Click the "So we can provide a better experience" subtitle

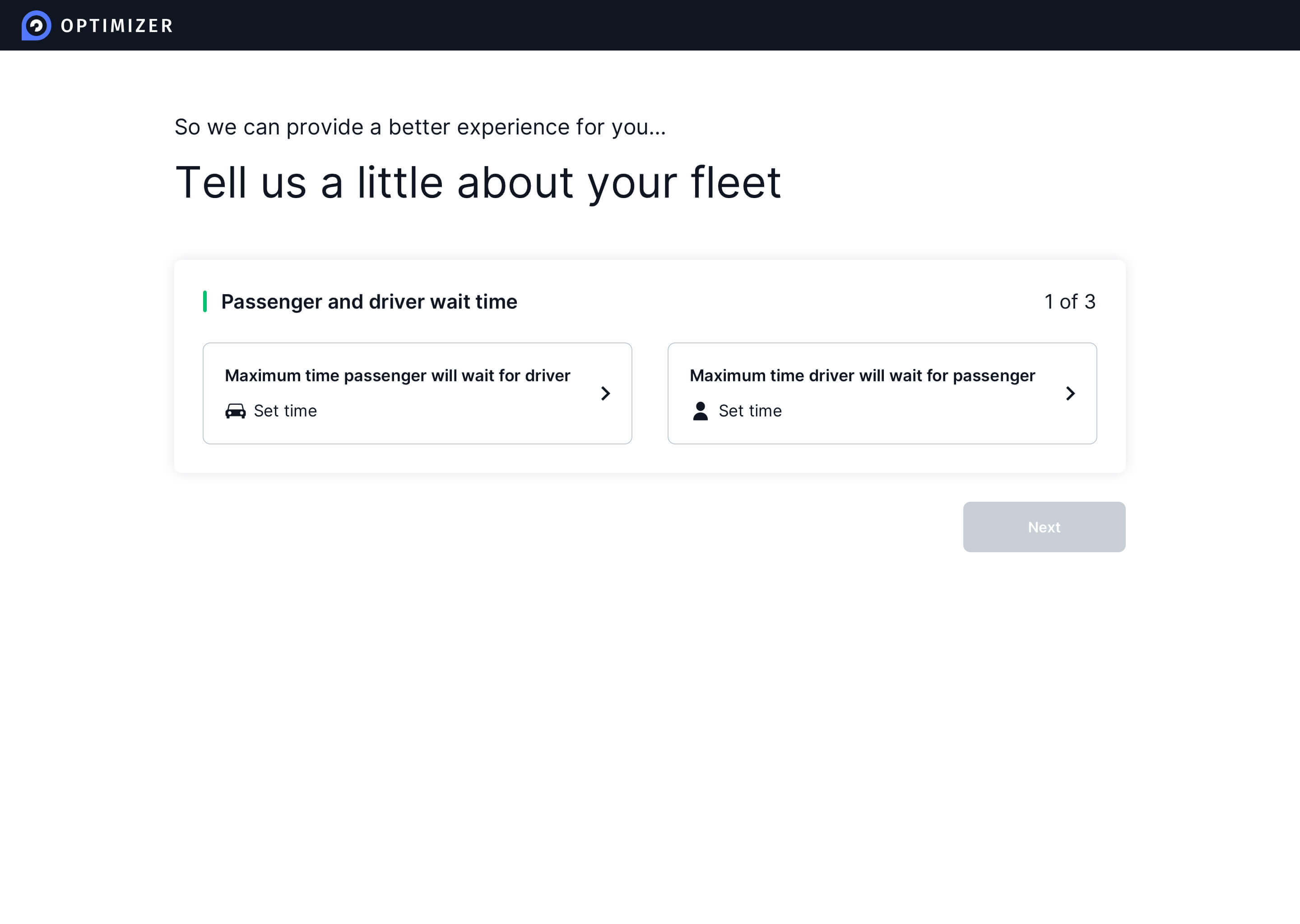coord(419,127)
